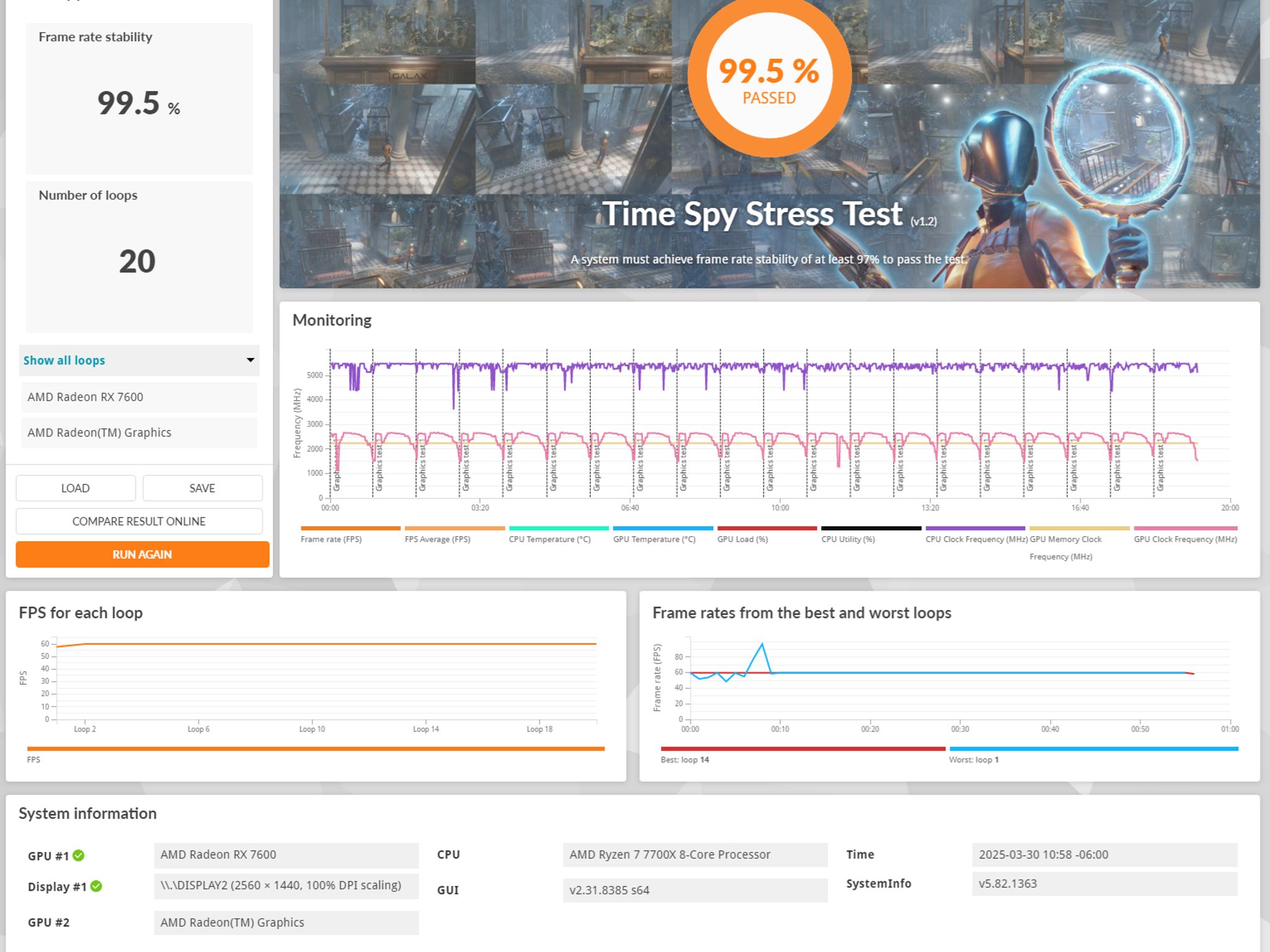The image size is (1270, 952).
Task: Click the green check icon beside Display #1
Action: coord(96,886)
